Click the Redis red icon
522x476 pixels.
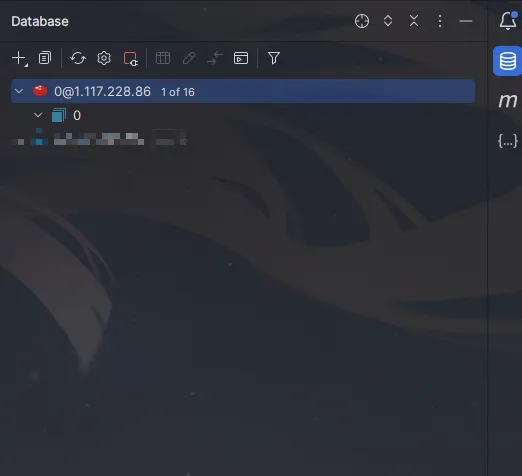point(40,91)
